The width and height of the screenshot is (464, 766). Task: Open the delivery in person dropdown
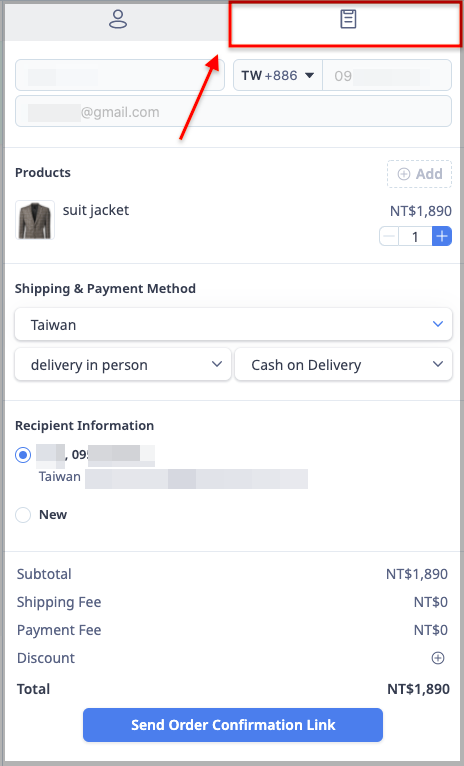(123, 364)
